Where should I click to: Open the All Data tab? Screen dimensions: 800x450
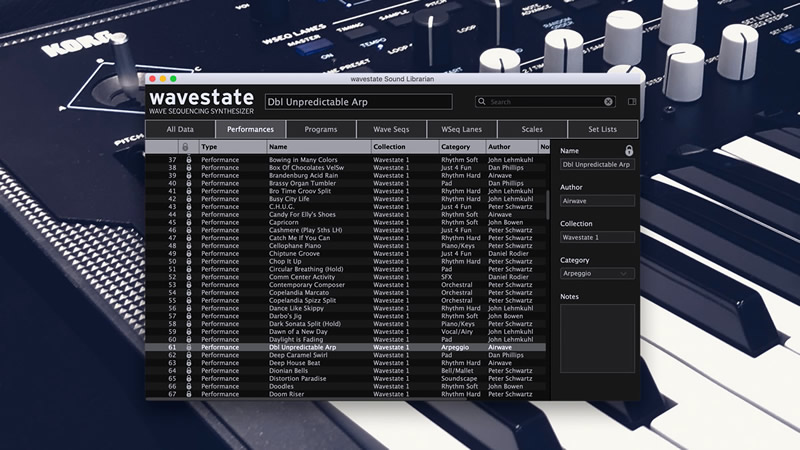coord(180,130)
